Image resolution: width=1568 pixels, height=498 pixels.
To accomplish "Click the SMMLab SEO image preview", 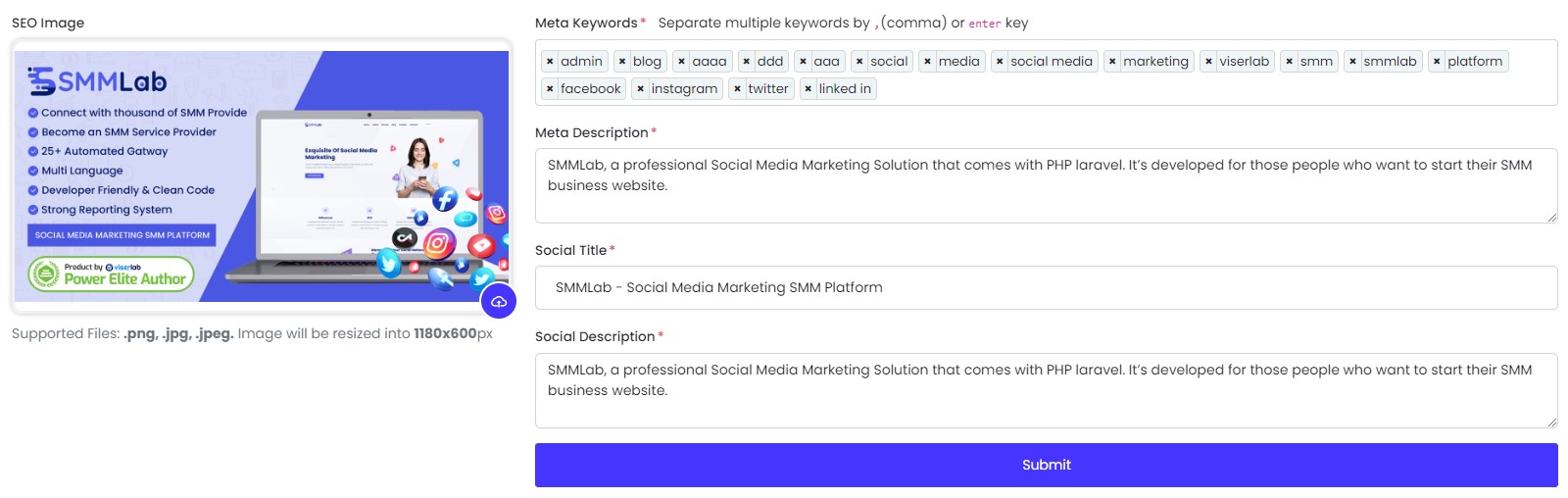I will 262,176.
